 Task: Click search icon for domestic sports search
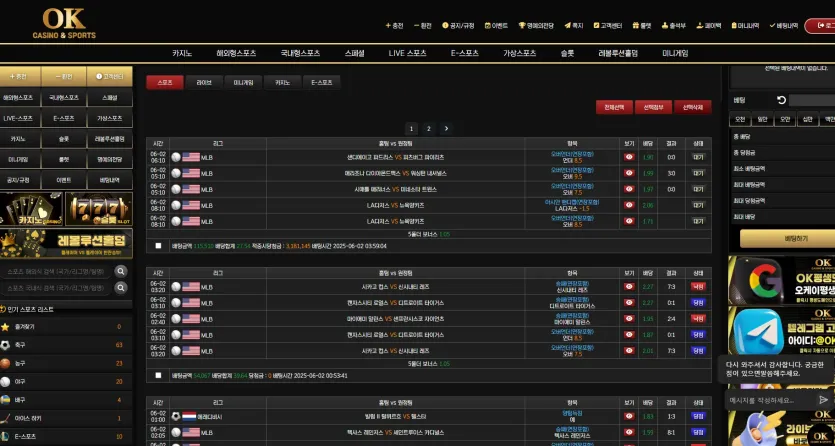[121, 288]
